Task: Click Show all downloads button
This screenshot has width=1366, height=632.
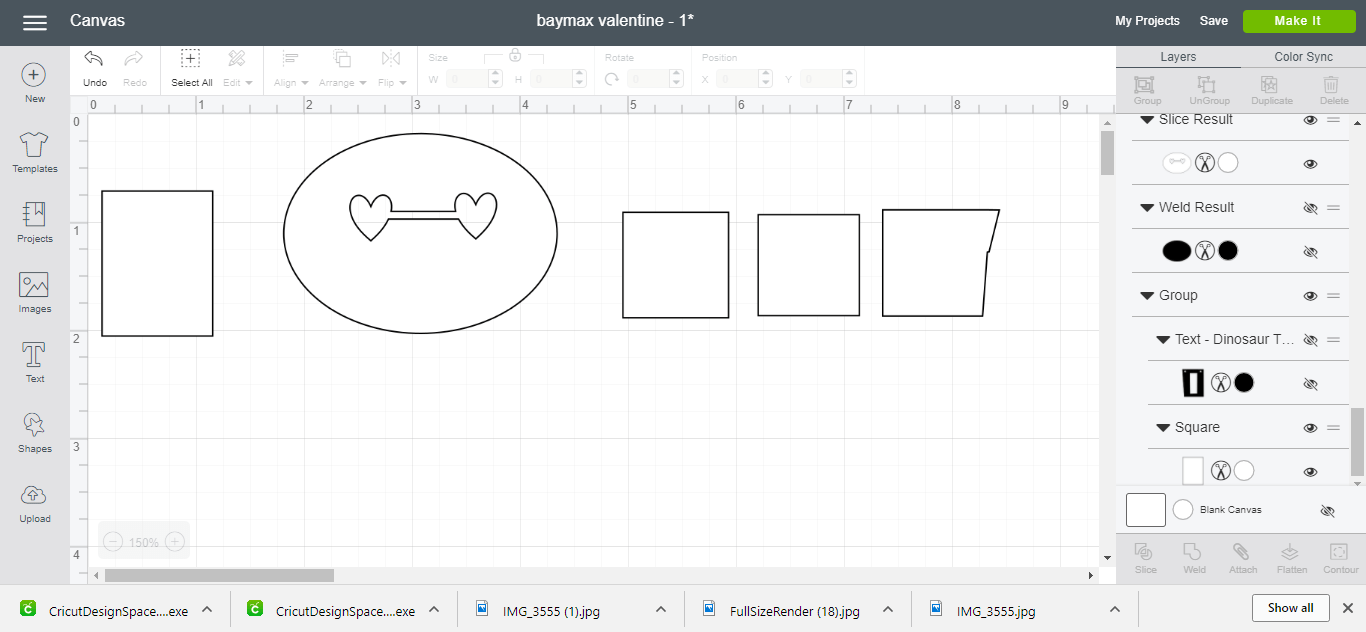Action: (1290, 608)
